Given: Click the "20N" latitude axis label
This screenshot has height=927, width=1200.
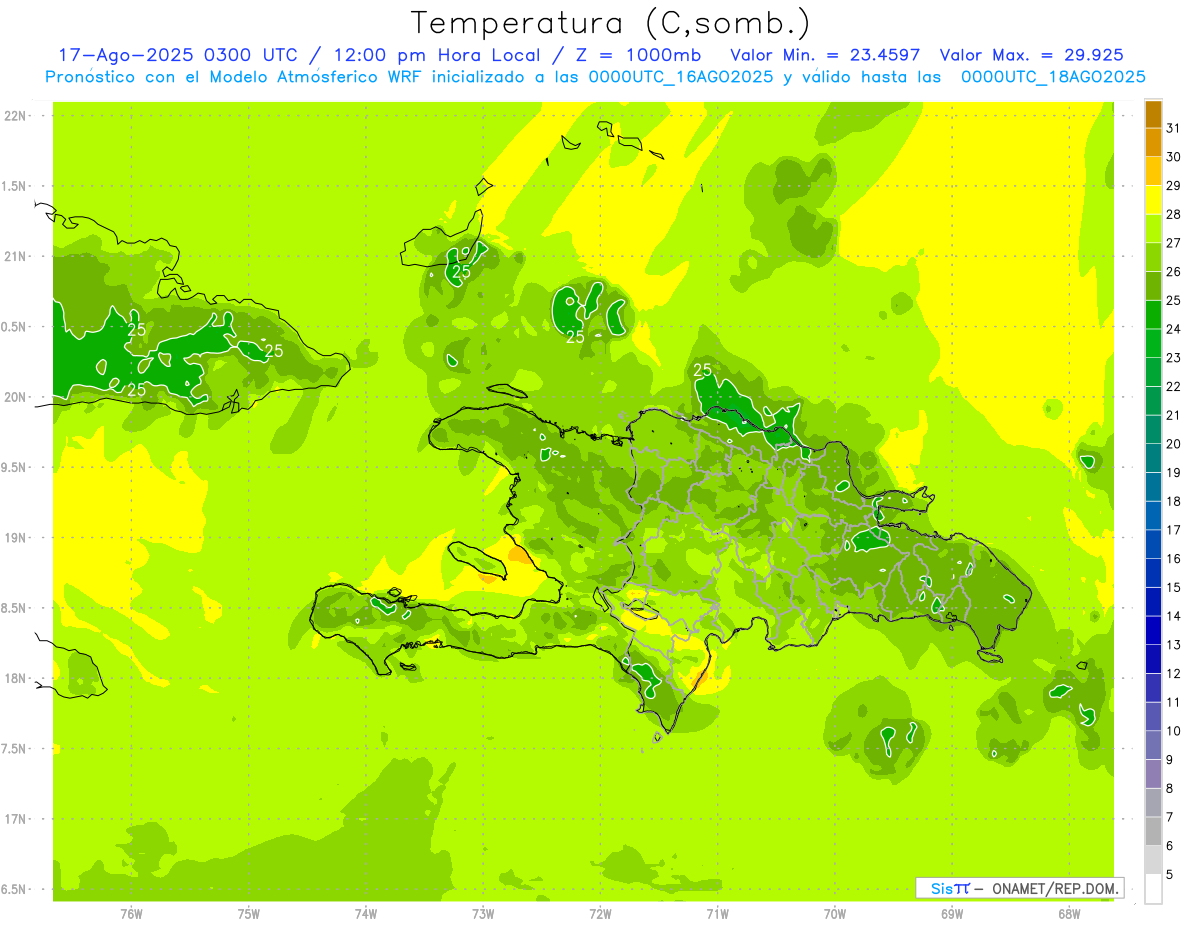Looking at the screenshot, I should point(15,397).
